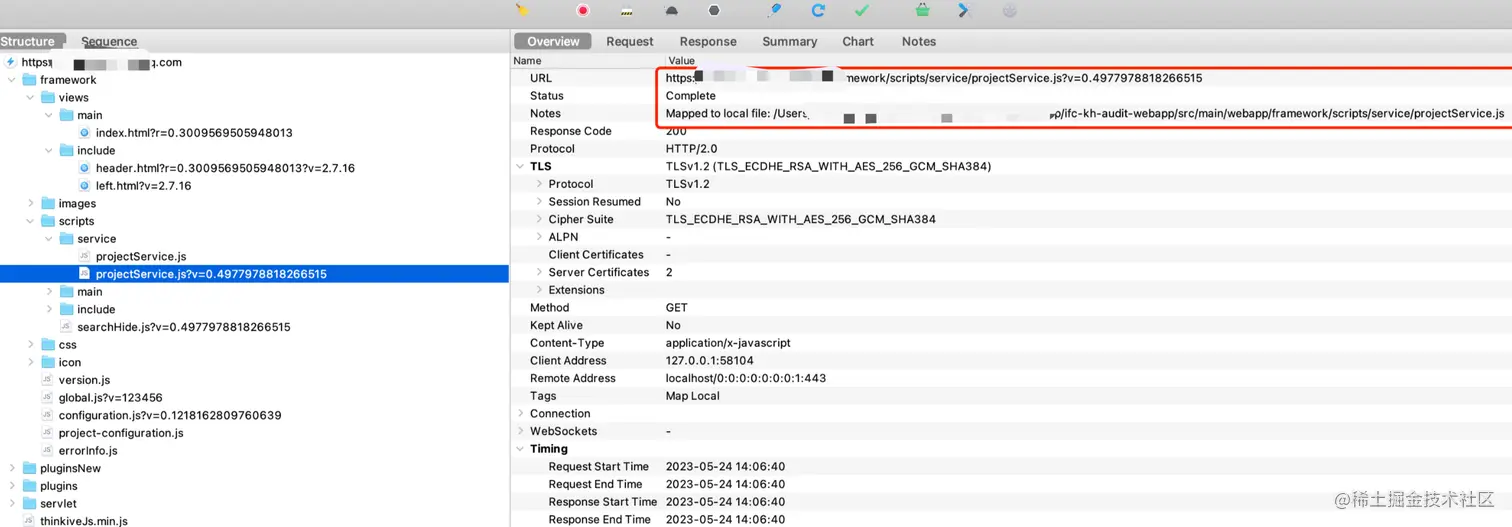The width and height of the screenshot is (1512, 527).
Task: Expand the plugins folder node
Action: [x=12, y=486]
